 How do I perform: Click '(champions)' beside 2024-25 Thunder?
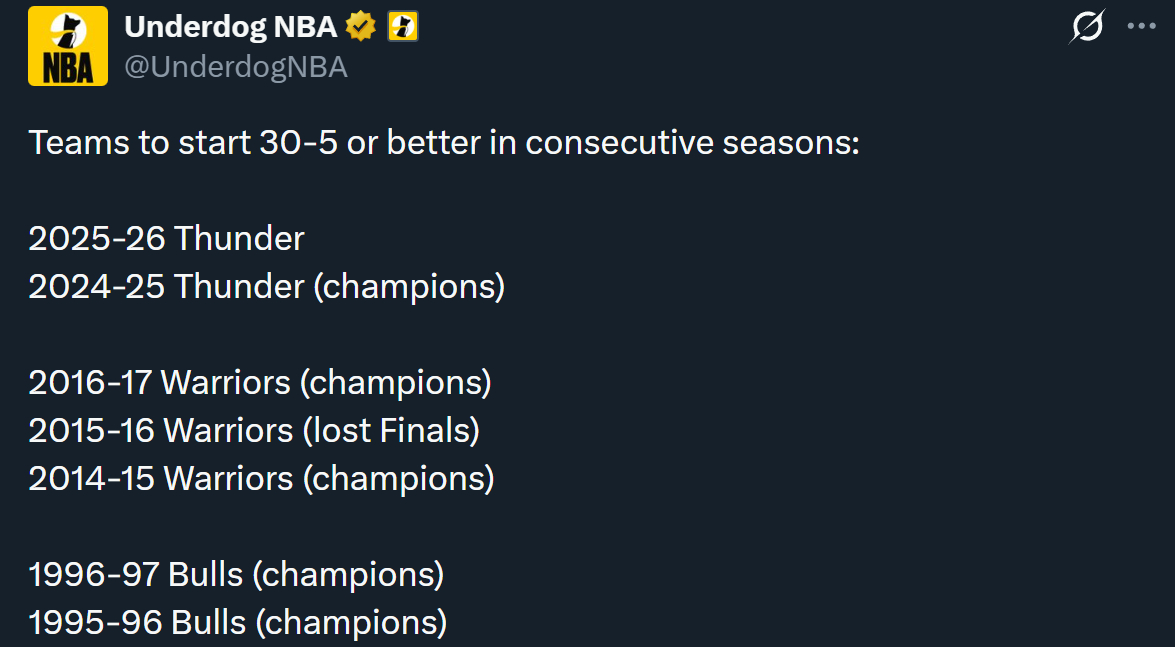click(409, 287)
